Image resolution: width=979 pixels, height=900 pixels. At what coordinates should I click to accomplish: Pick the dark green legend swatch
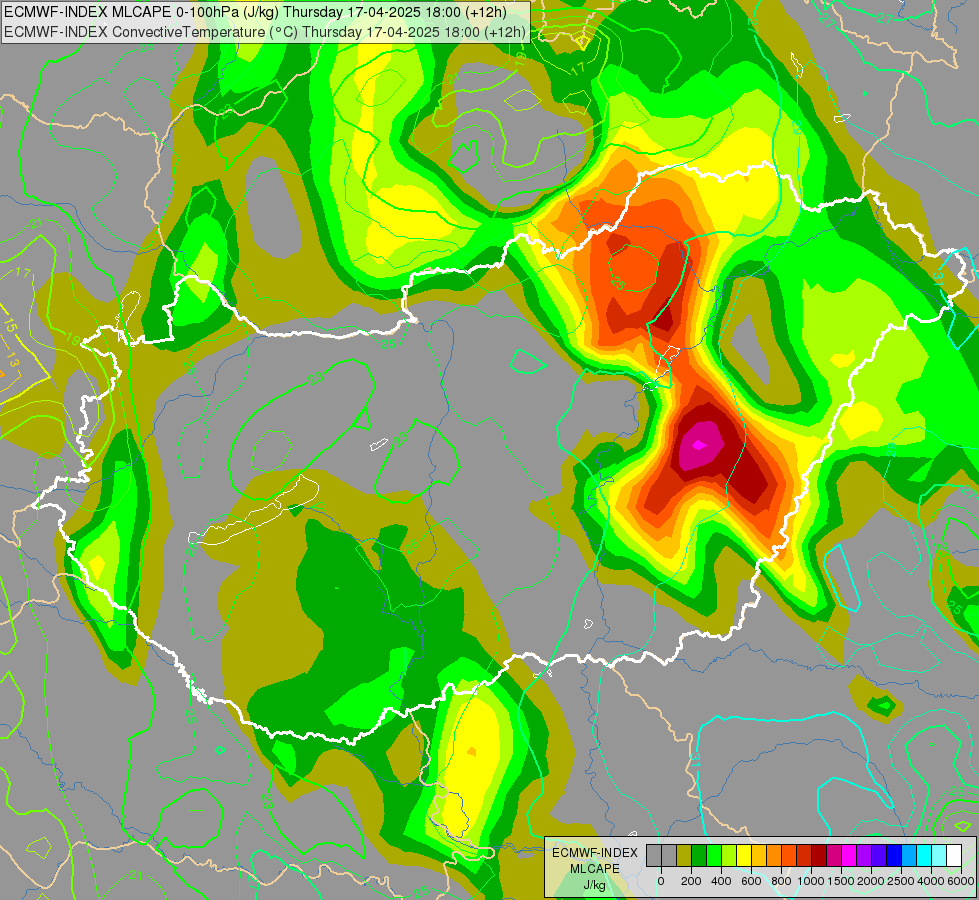[699, 855]
